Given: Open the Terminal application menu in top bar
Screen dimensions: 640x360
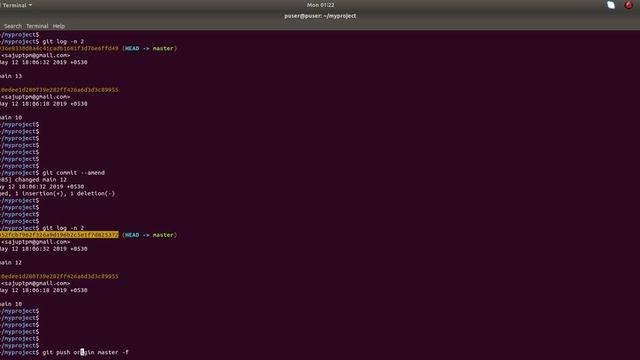Looking at the screenshot, I should pos(17,5).
